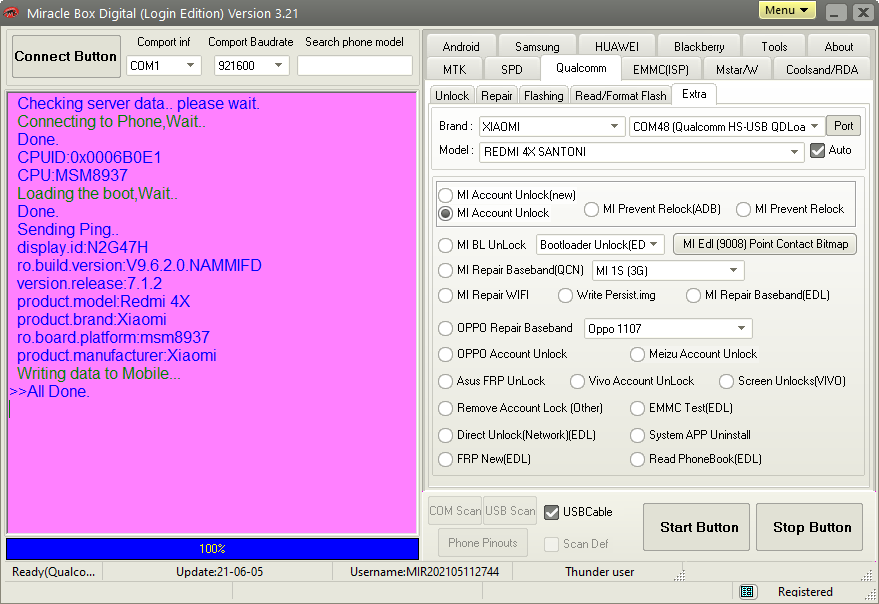Select Write Persist.img radio
Screen dimensions: 879x604
pyautogui.click(x=565, y=295)
